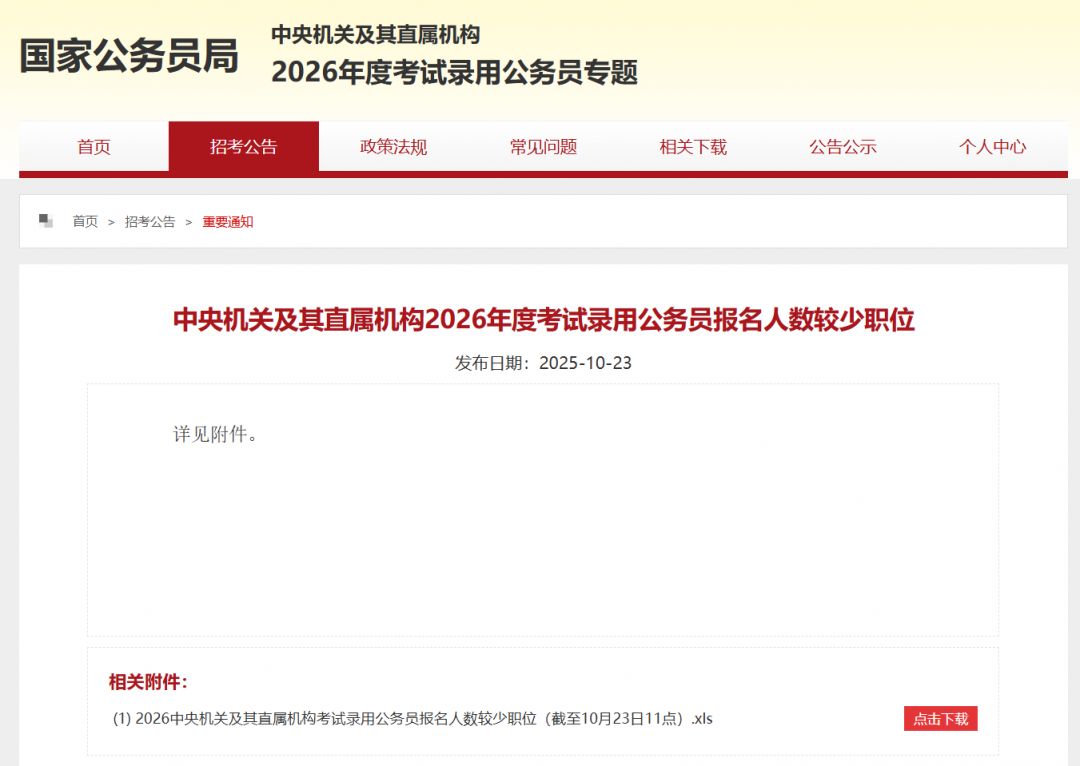Image resolution: width=1080 pixels, height=766 pixels.
Task: Click the 2026年度考试录用公务员专题 header
Action: pyautogui.click(x=456, y=73)
